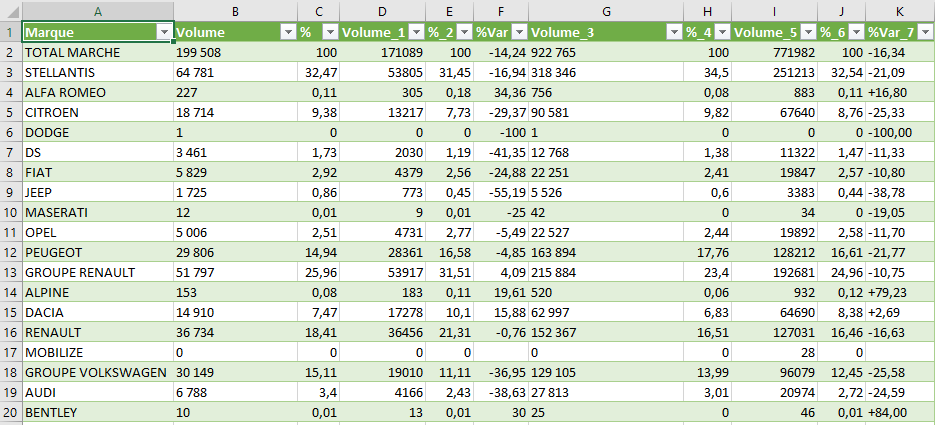Select column D header
This screenshot has height=425, width=935.
[383, 11]
